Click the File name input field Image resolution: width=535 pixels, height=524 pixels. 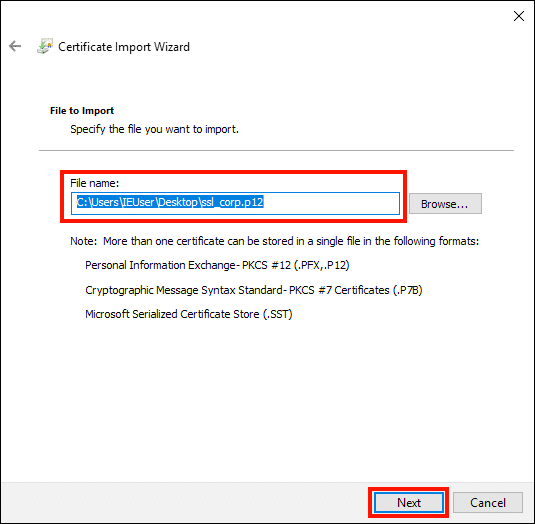235,203
